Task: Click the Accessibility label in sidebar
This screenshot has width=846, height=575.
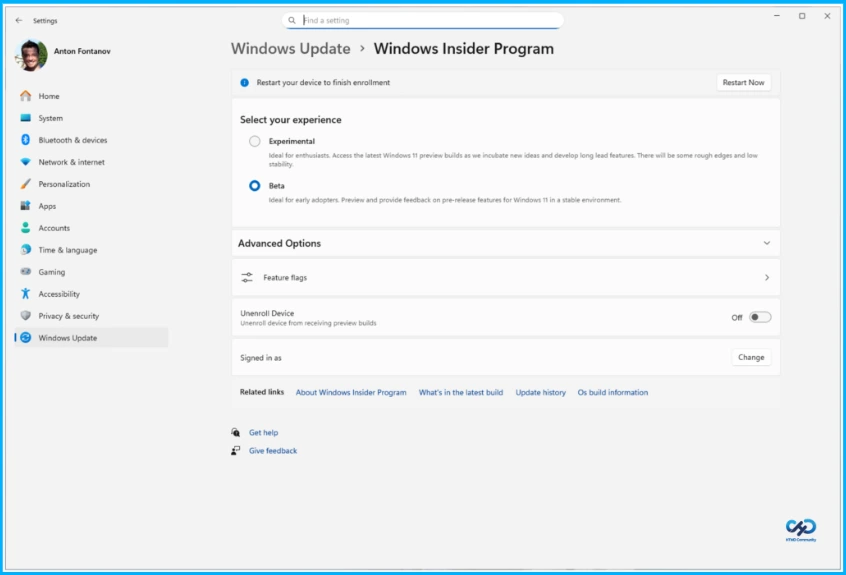Action: click(x=59, y=294)
